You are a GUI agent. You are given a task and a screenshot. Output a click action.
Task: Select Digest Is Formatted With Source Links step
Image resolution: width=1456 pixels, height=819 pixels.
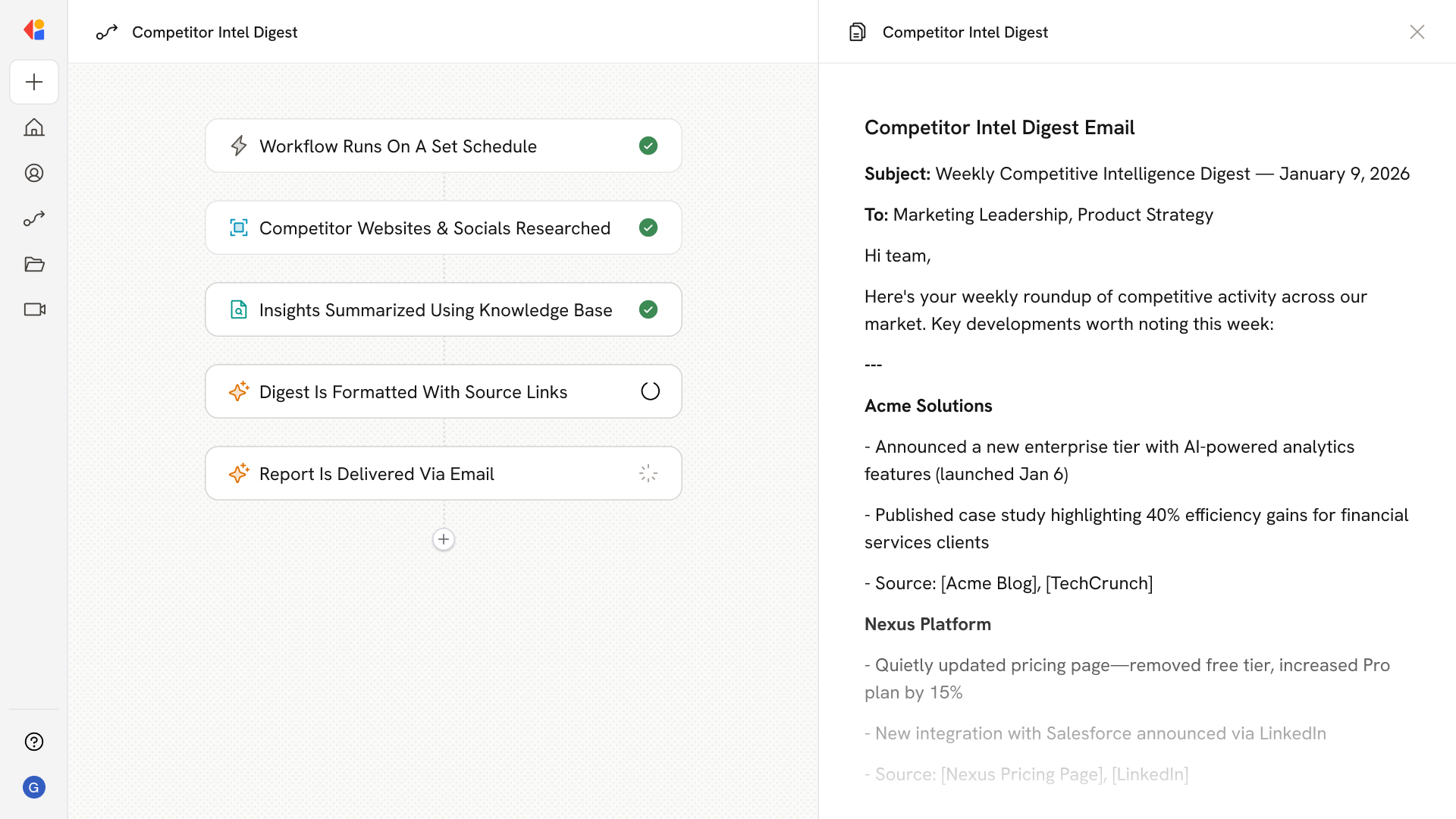coord(413,392)
